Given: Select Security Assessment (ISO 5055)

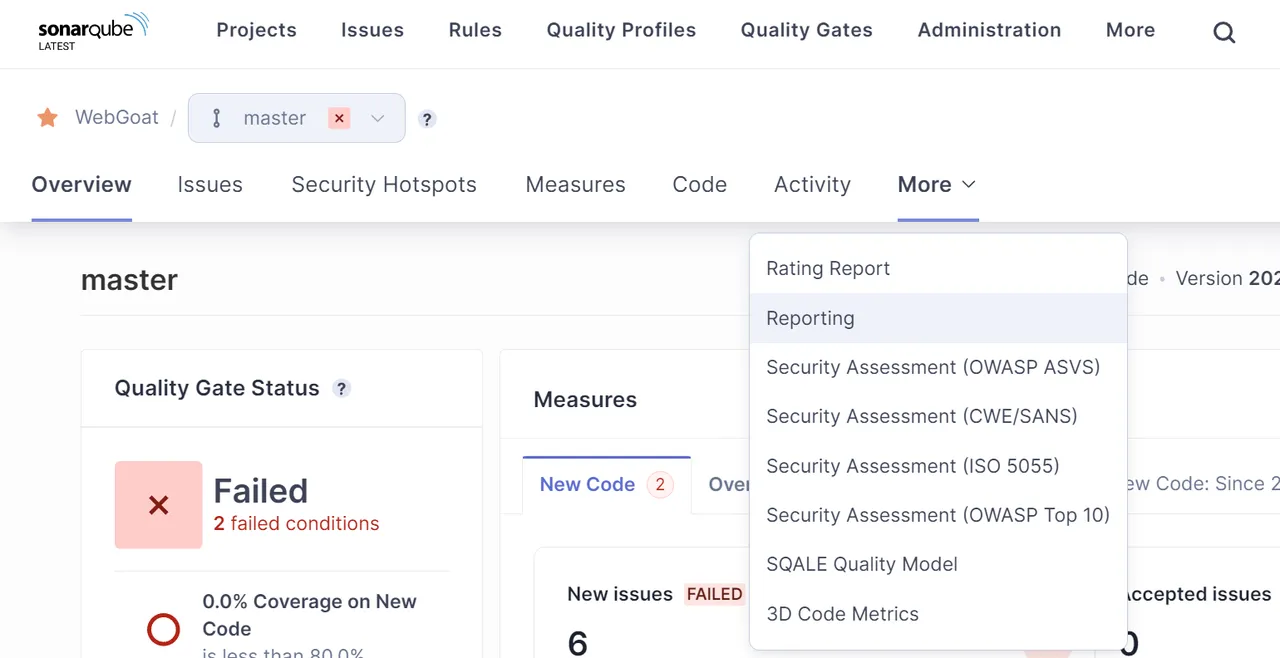Looking at the screenshot, I should point(938,466).
